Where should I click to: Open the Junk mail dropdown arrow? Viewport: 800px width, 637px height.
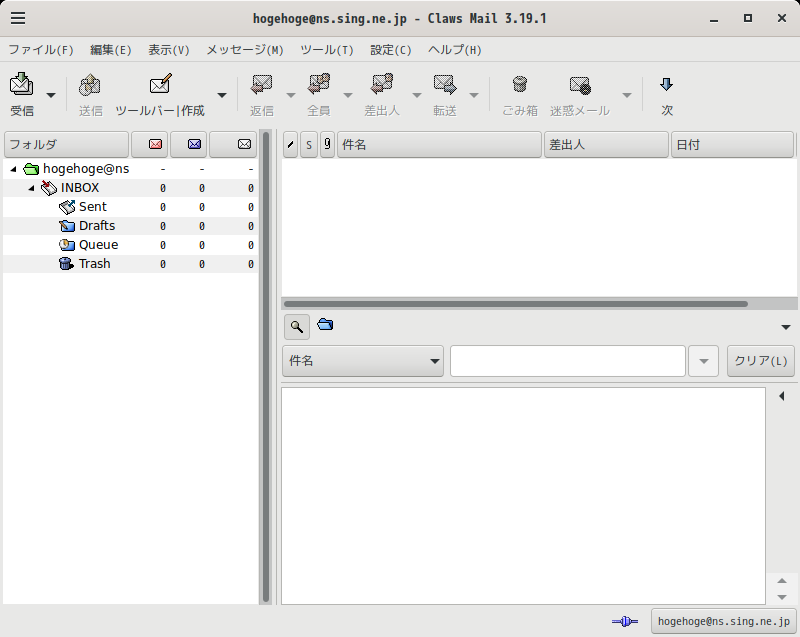click(x=627, y=95)
